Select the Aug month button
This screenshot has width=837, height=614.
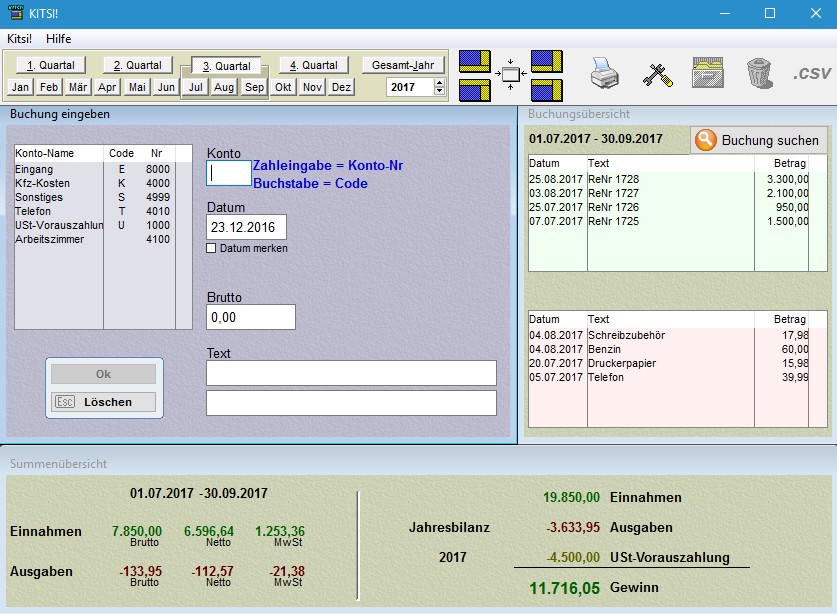click(x=224, y=87)
